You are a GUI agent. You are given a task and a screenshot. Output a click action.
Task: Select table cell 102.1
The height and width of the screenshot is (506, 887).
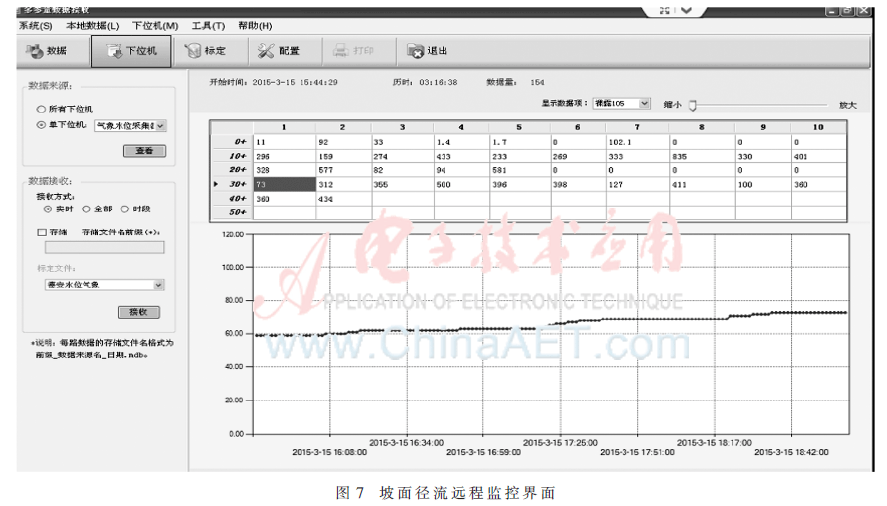point(637,142)
